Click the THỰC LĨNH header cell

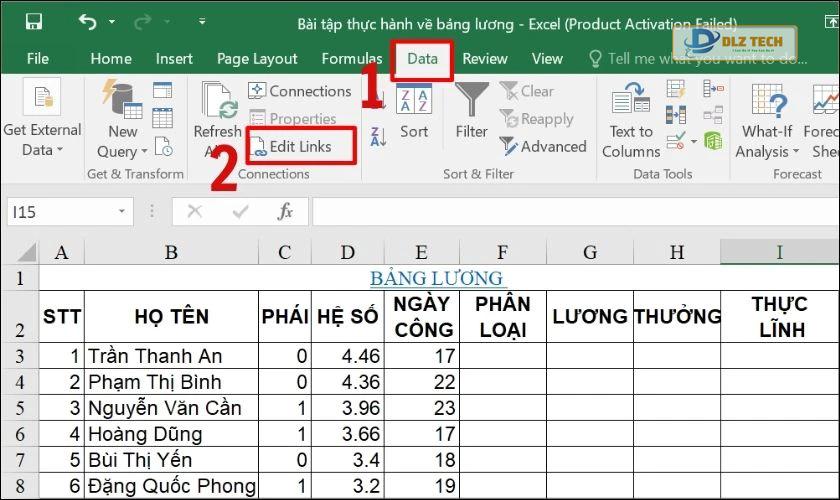tap(780, 317)
